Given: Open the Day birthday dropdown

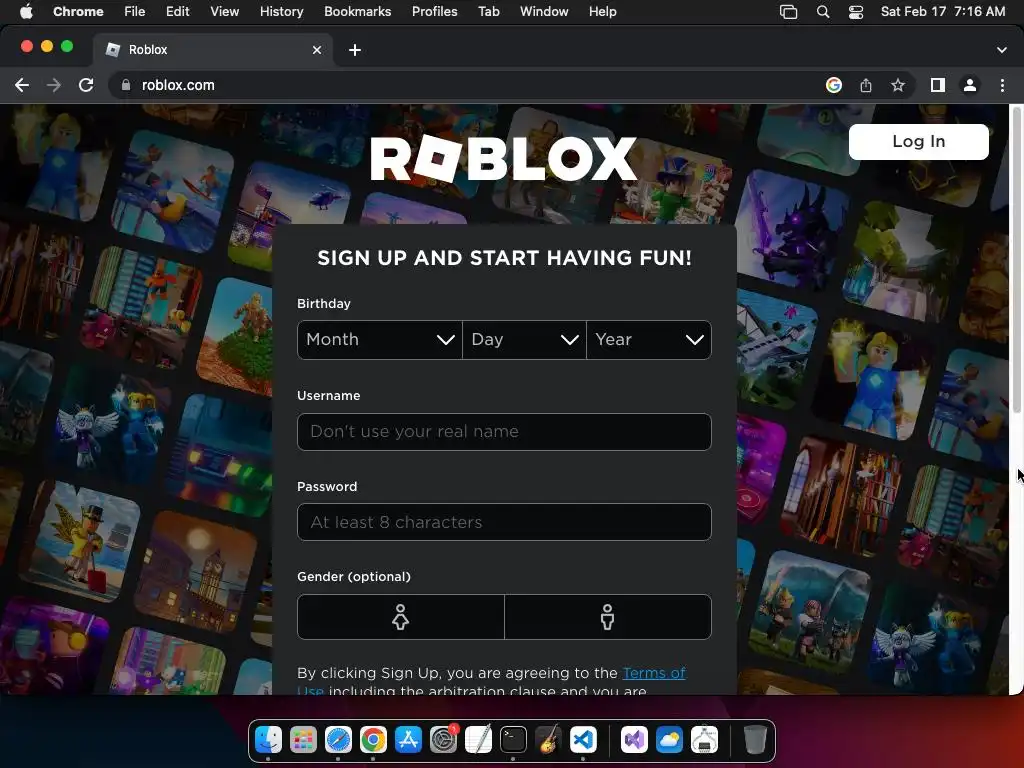Looking at the screenshot, I should 524,340.
